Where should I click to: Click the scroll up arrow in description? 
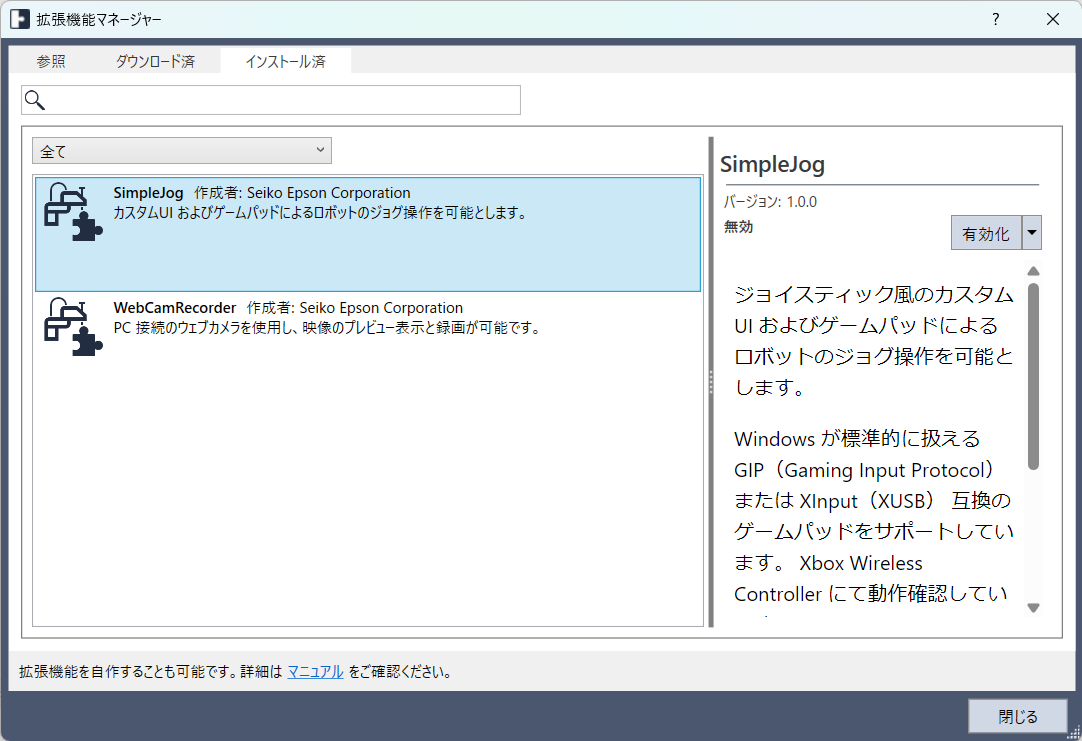[x=1033, y=271]
